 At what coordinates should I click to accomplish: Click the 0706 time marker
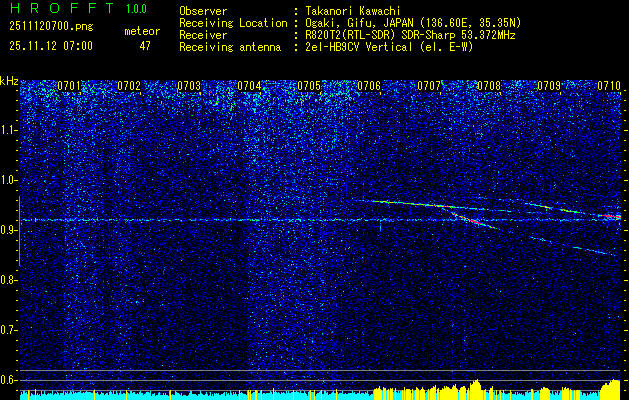(x=369, y=86)
